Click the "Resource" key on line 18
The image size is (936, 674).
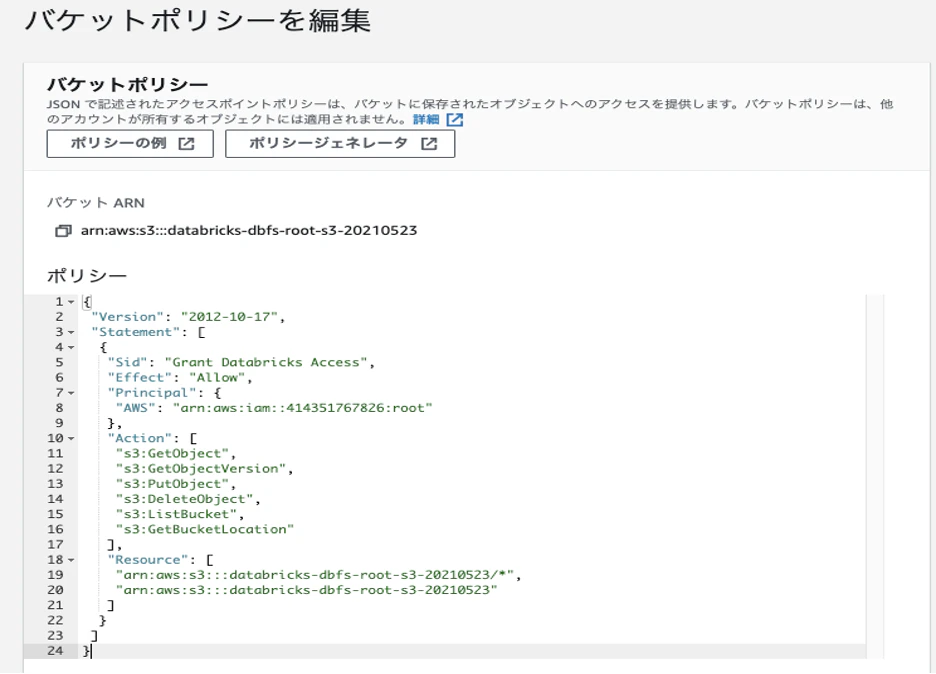(x=147, y=560)
